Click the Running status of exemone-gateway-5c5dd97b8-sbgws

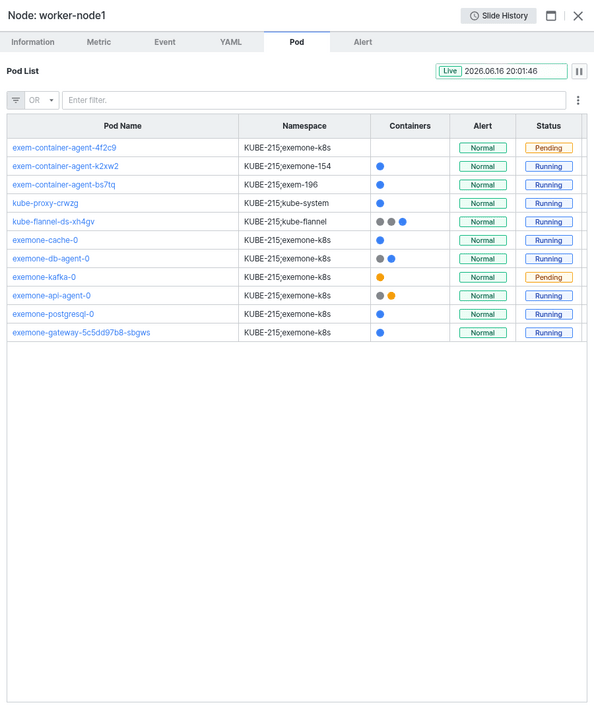point(549,333)
